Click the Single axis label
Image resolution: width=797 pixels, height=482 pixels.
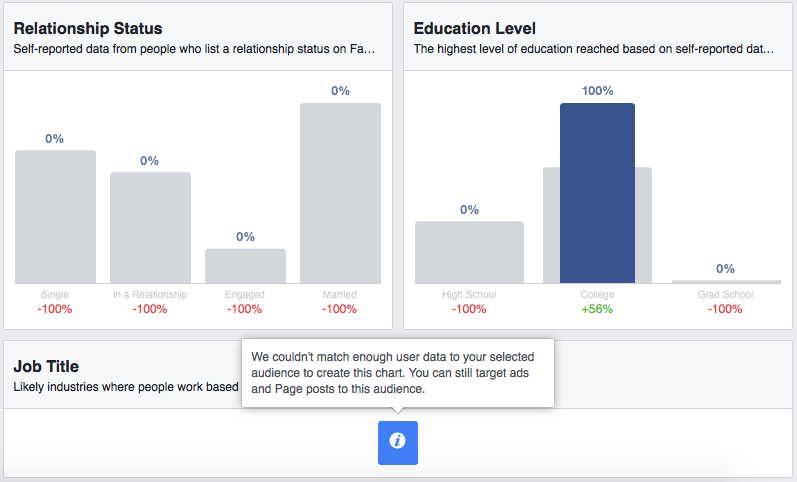tap(55, 295)
